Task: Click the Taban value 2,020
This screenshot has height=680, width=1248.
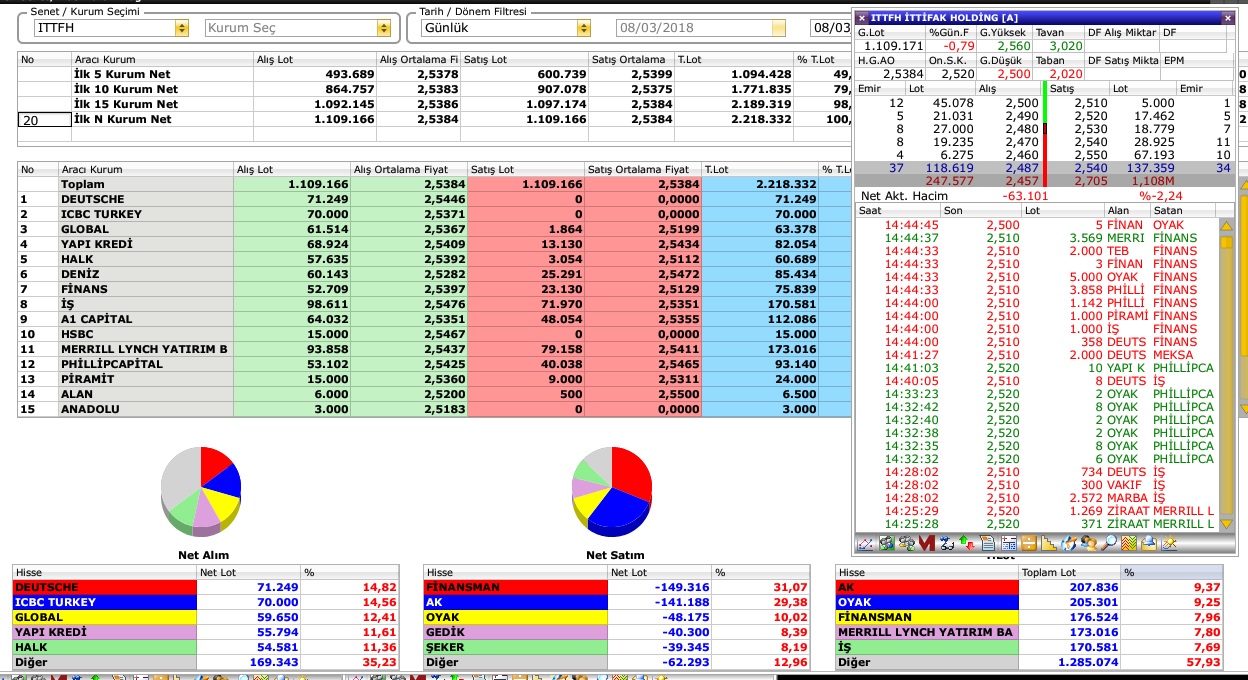Action: click(x=1066, y=74)
